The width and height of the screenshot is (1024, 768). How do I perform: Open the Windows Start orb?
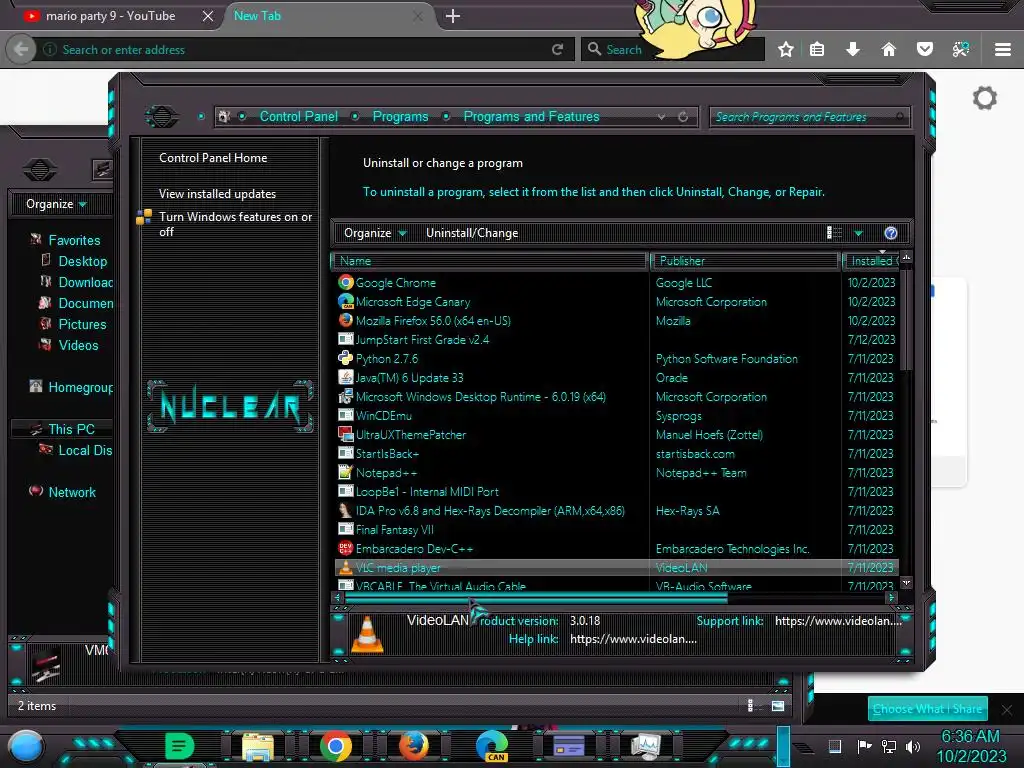pos(25,747)
